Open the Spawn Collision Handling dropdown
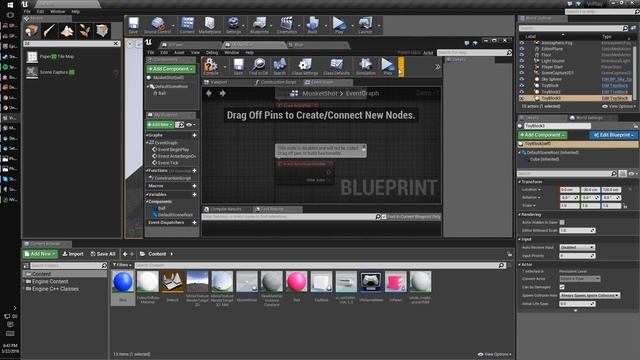The image size is (640, 360). (589, 295)
